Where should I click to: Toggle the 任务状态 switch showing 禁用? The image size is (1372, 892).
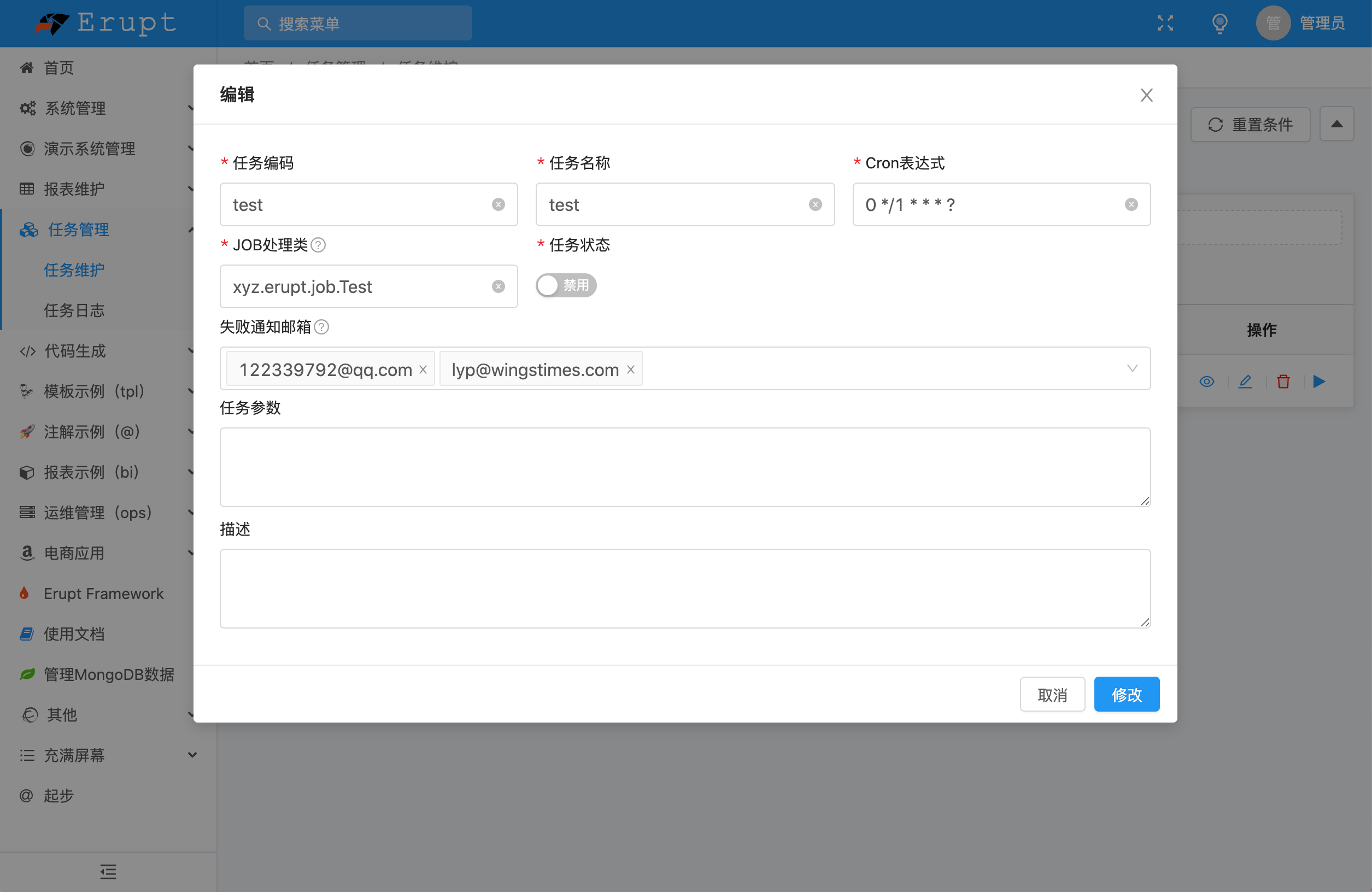click(x=566, y=285)
